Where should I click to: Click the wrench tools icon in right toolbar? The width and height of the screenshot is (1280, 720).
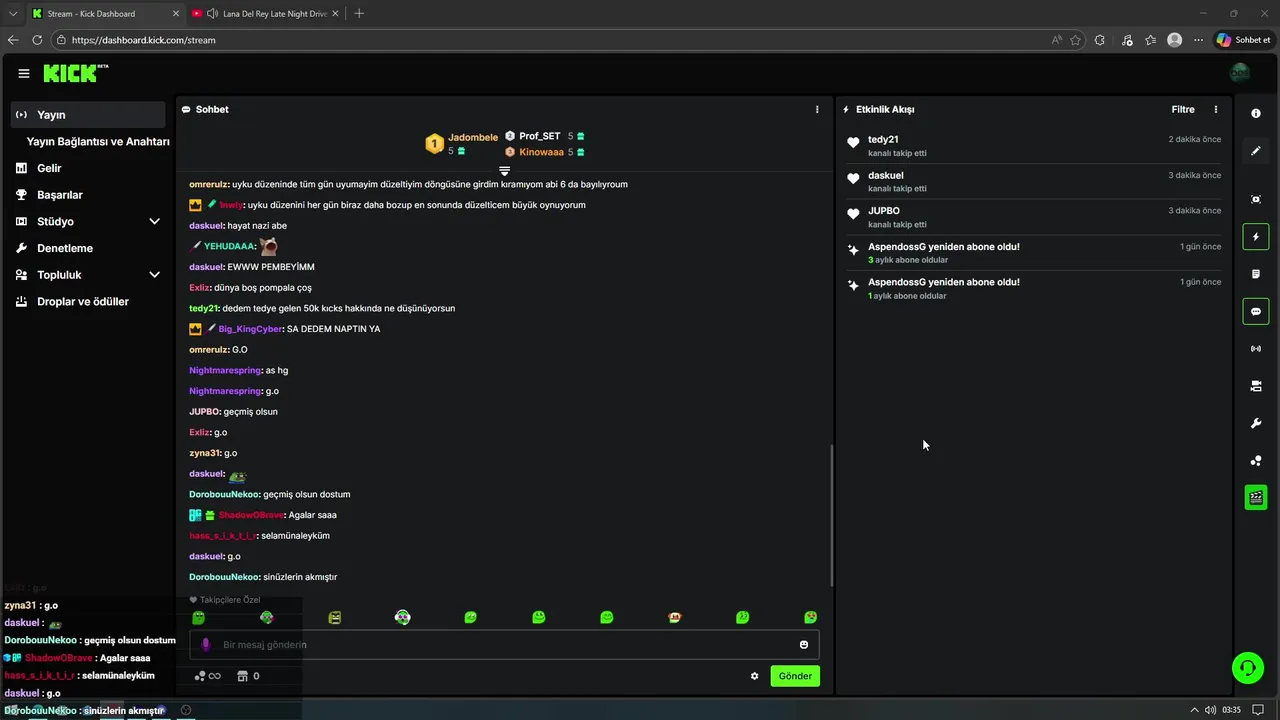(1256, 424)
